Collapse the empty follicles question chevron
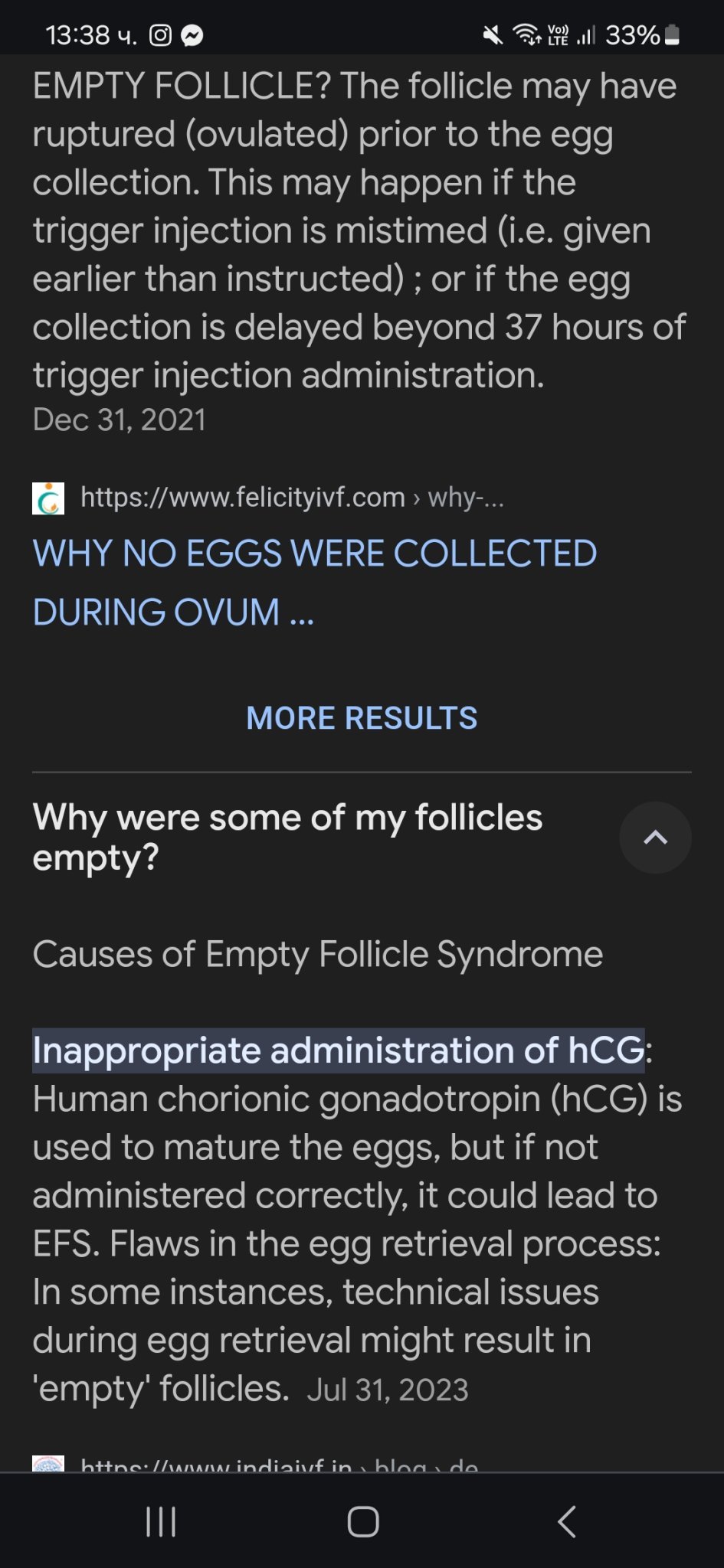Viewport: 724px width, 1568px height. (655, 838)
